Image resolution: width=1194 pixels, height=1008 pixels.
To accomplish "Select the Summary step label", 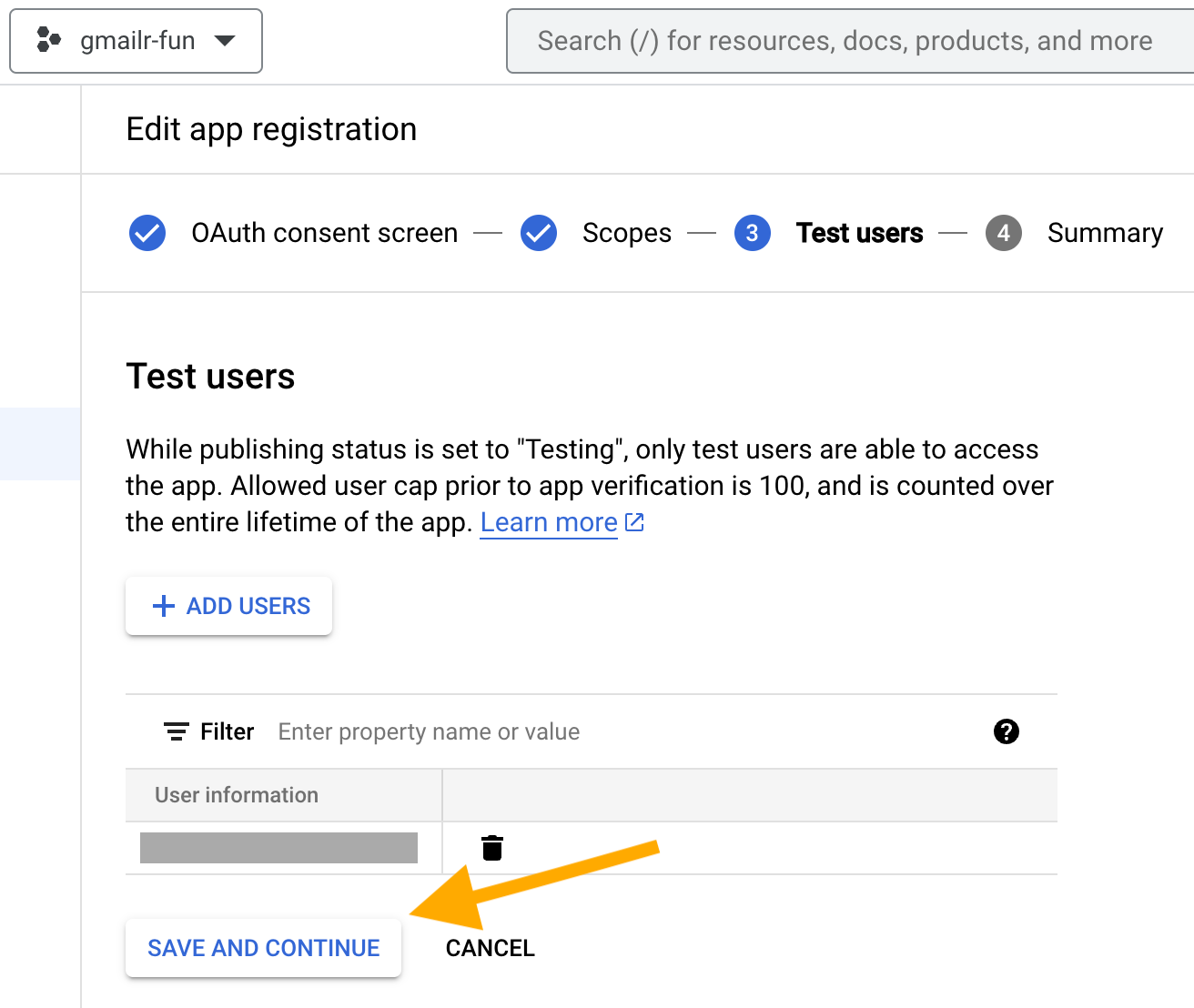I will tap(1105, 233).
